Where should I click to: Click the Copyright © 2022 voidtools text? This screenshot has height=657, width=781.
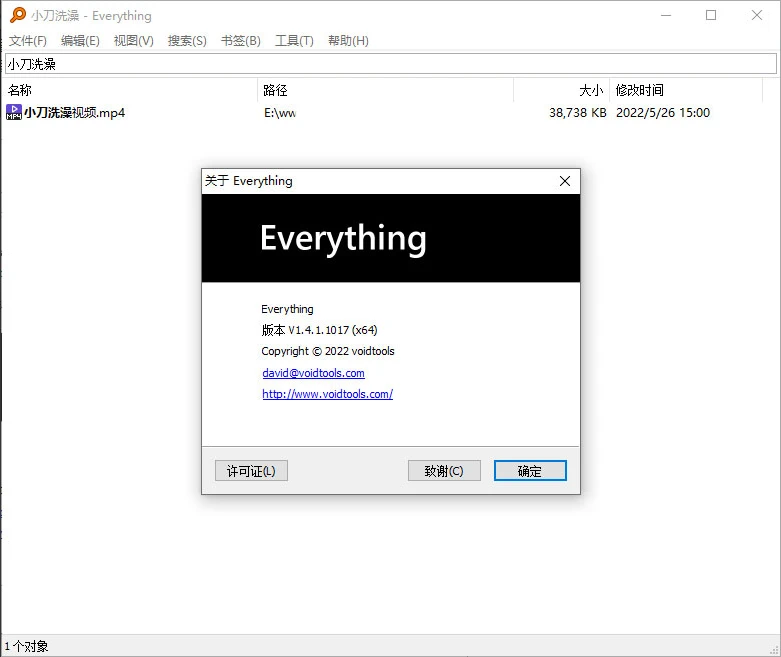[x=328, y=351]
